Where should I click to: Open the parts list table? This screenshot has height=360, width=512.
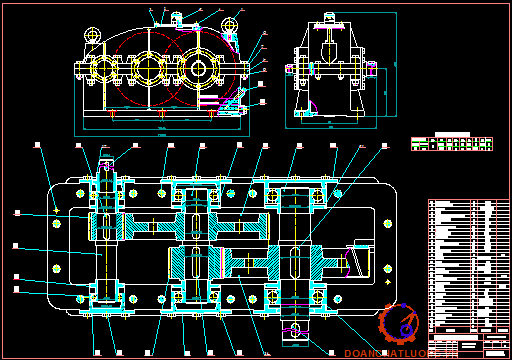coord(469,266)
